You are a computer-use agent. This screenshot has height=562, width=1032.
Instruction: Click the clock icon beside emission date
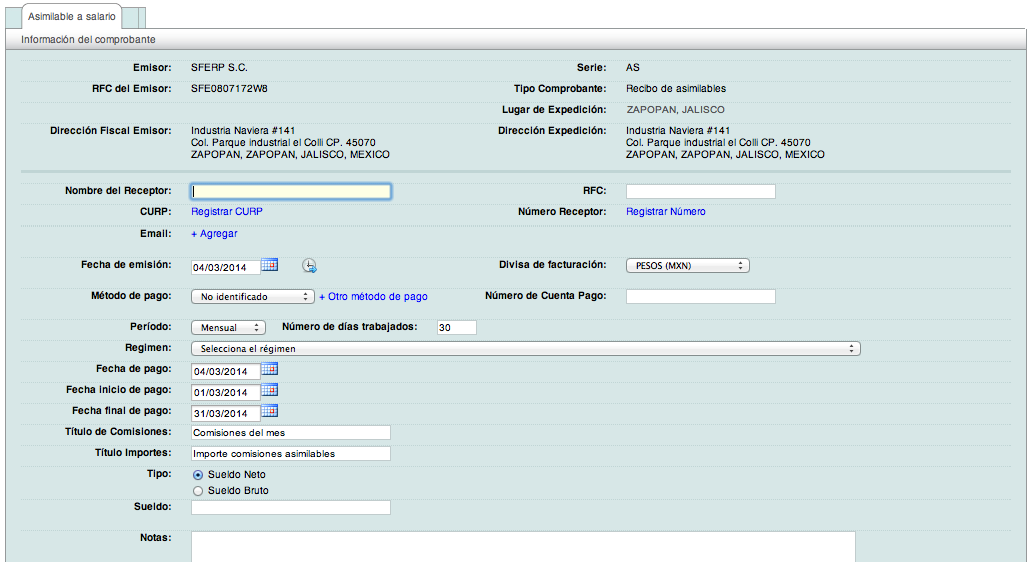[x=310, y=266]
